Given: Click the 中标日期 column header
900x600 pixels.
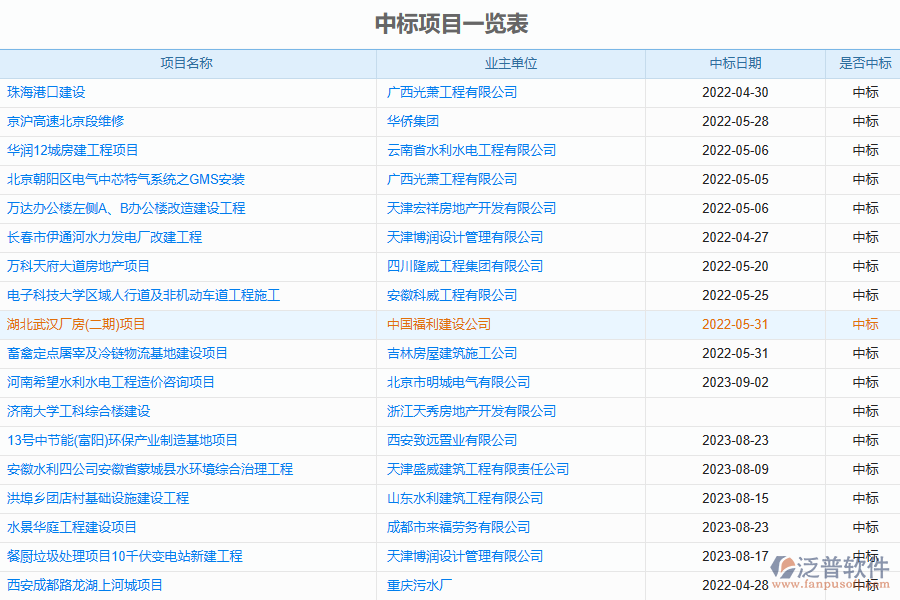Looking at the screenshot, I should (x=735, y=63).
